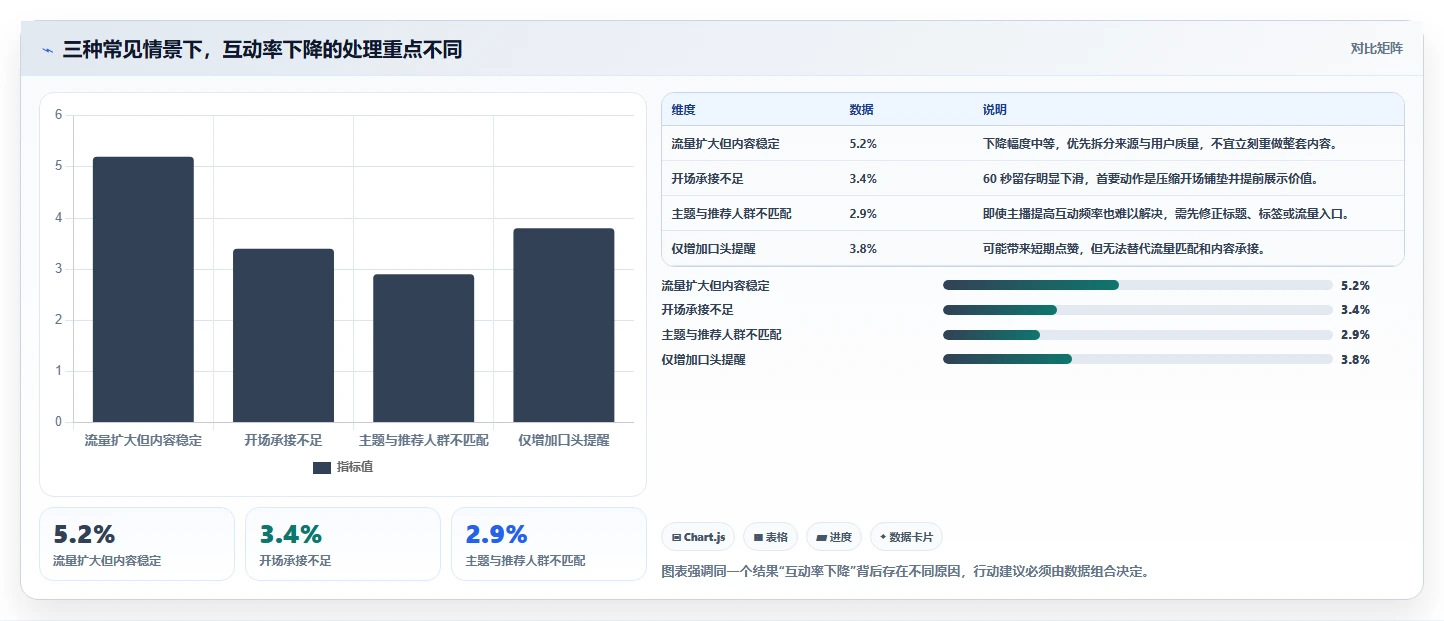Select the 表格 tag chip

tap(770, 537)
